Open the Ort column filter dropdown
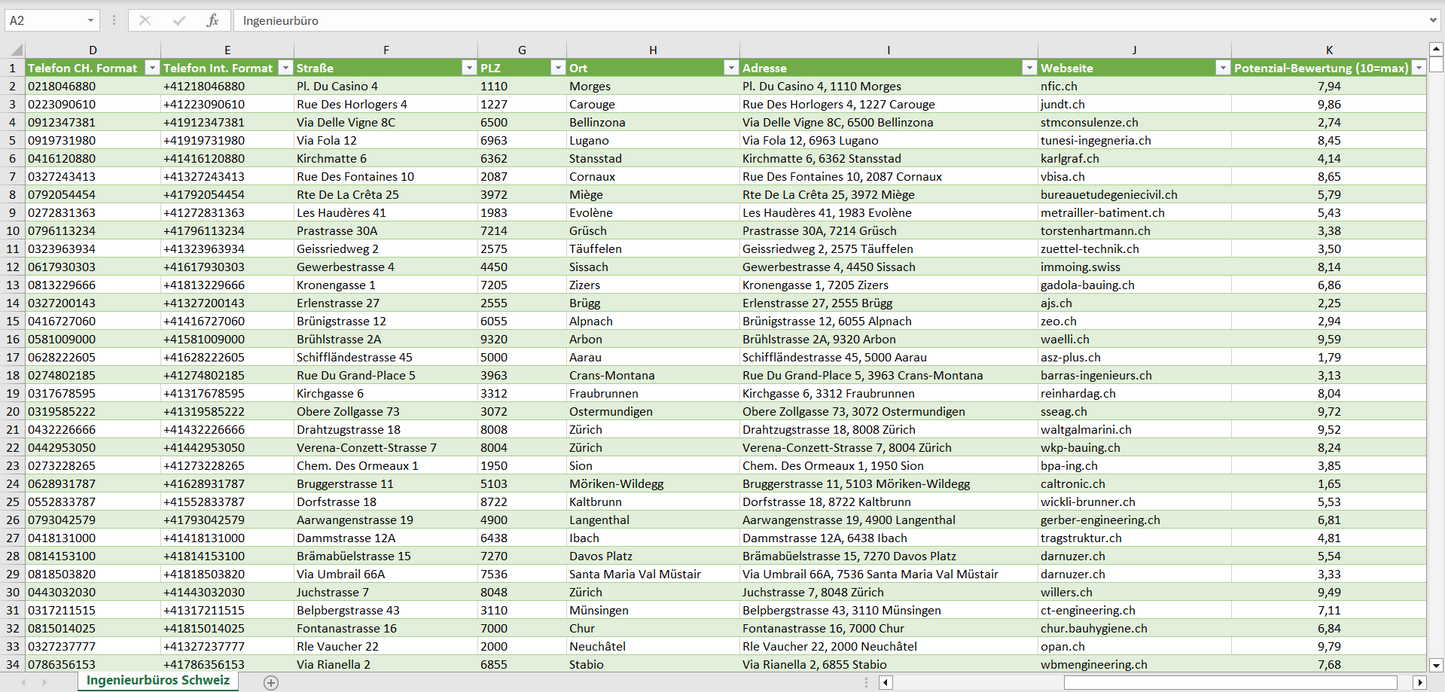The height and width of the screenshot is (692, 1445). 730,68
